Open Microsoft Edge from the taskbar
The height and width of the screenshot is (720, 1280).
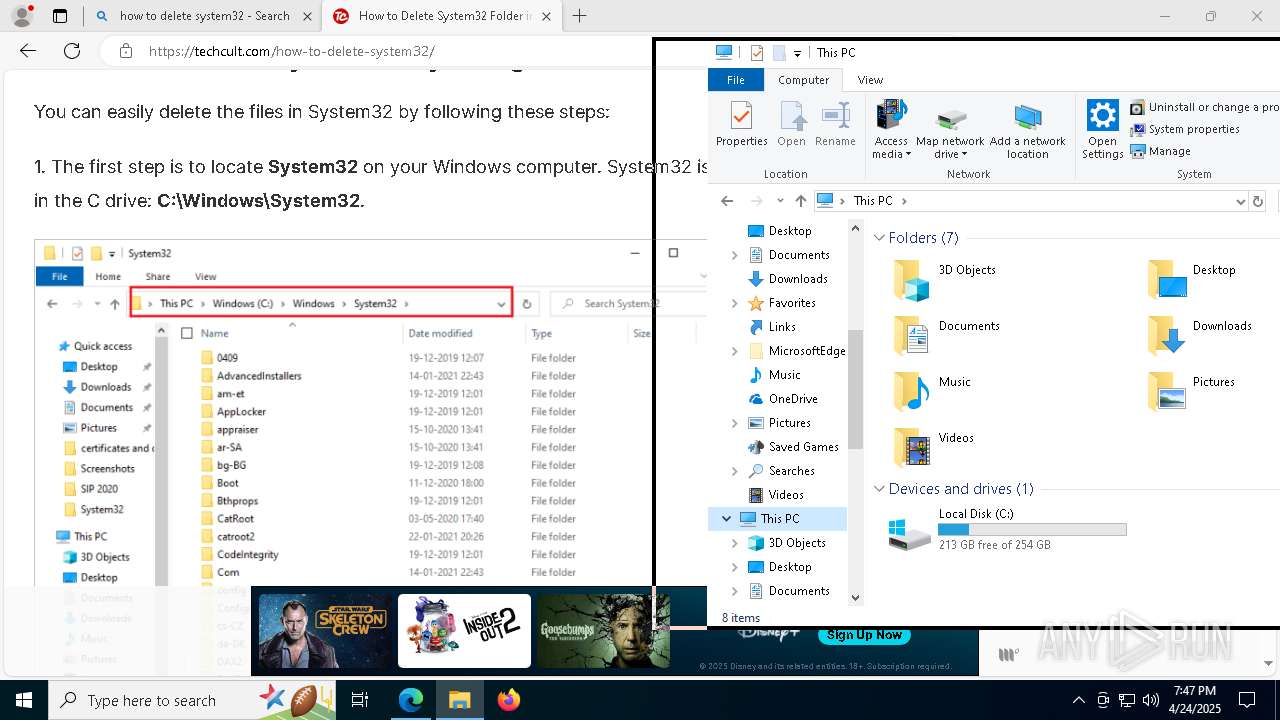[x=410, y=700]
